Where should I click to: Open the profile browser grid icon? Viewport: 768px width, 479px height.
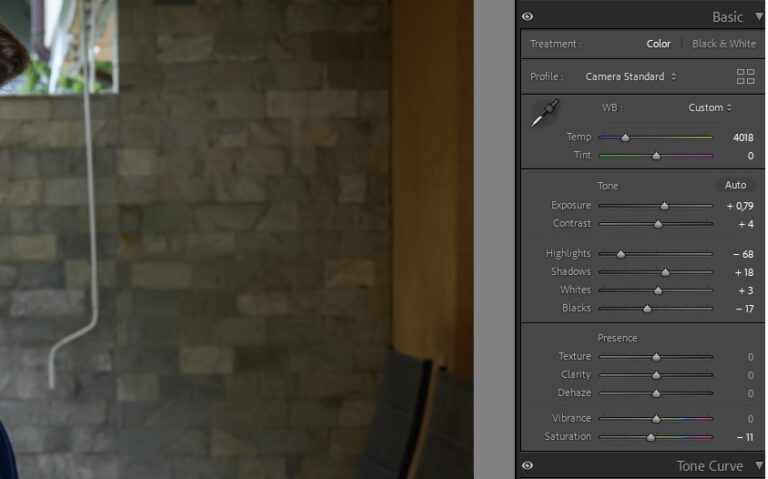pyautogui.click(x=745, y=76)
